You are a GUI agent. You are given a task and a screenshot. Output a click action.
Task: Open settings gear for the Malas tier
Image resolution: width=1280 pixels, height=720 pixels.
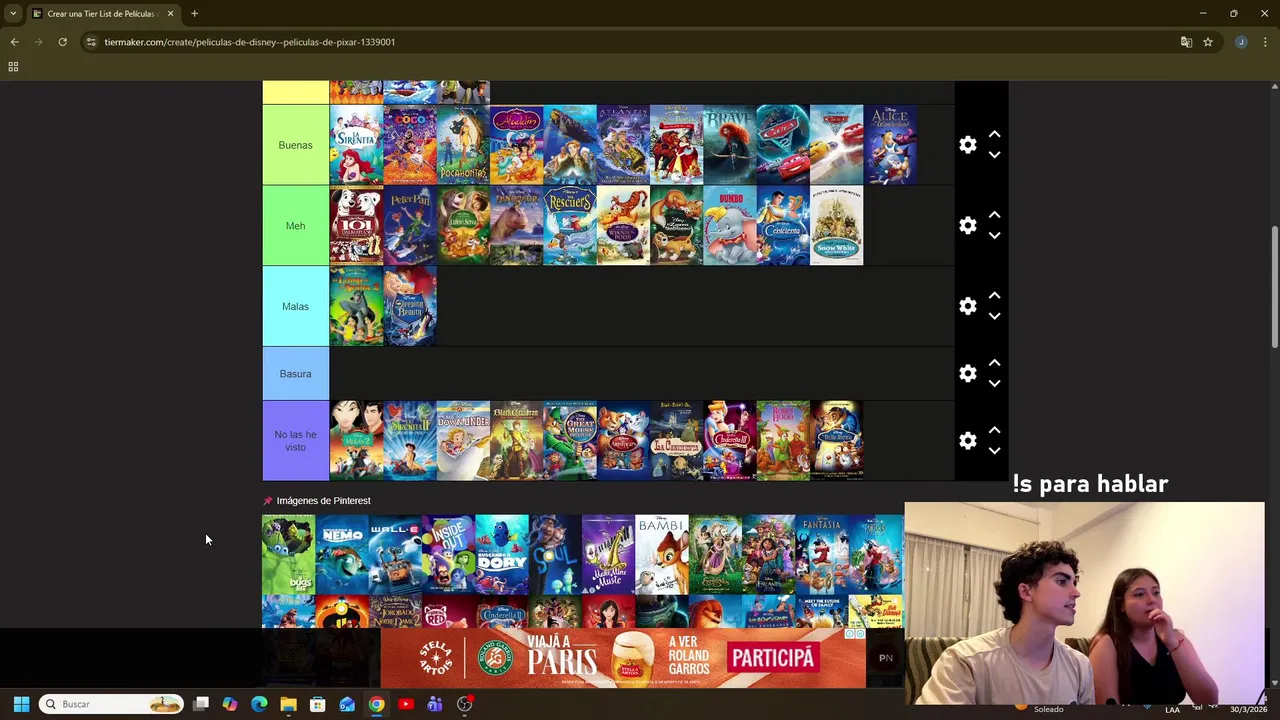(967, 307)
